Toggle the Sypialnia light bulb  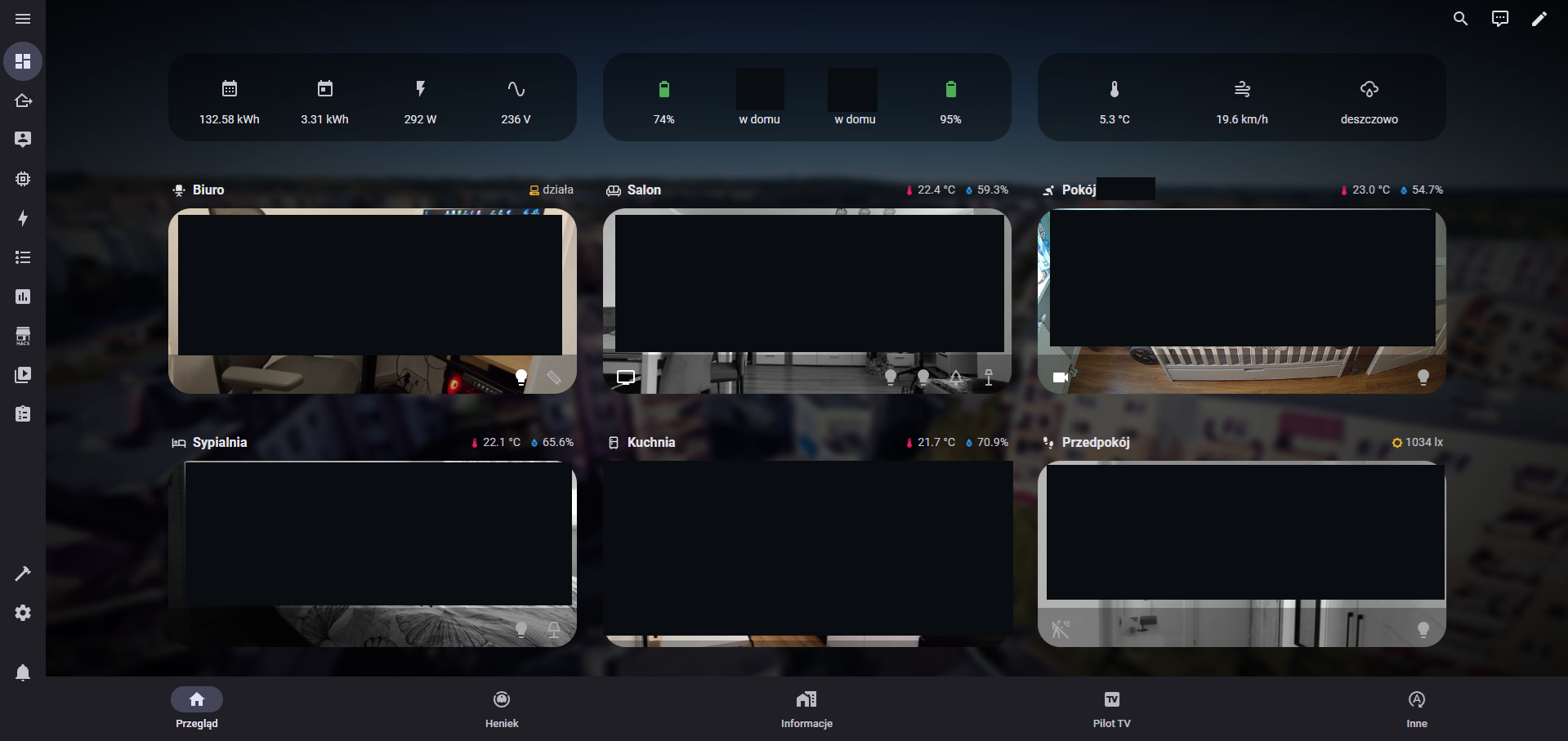click(x=521, y=629)
